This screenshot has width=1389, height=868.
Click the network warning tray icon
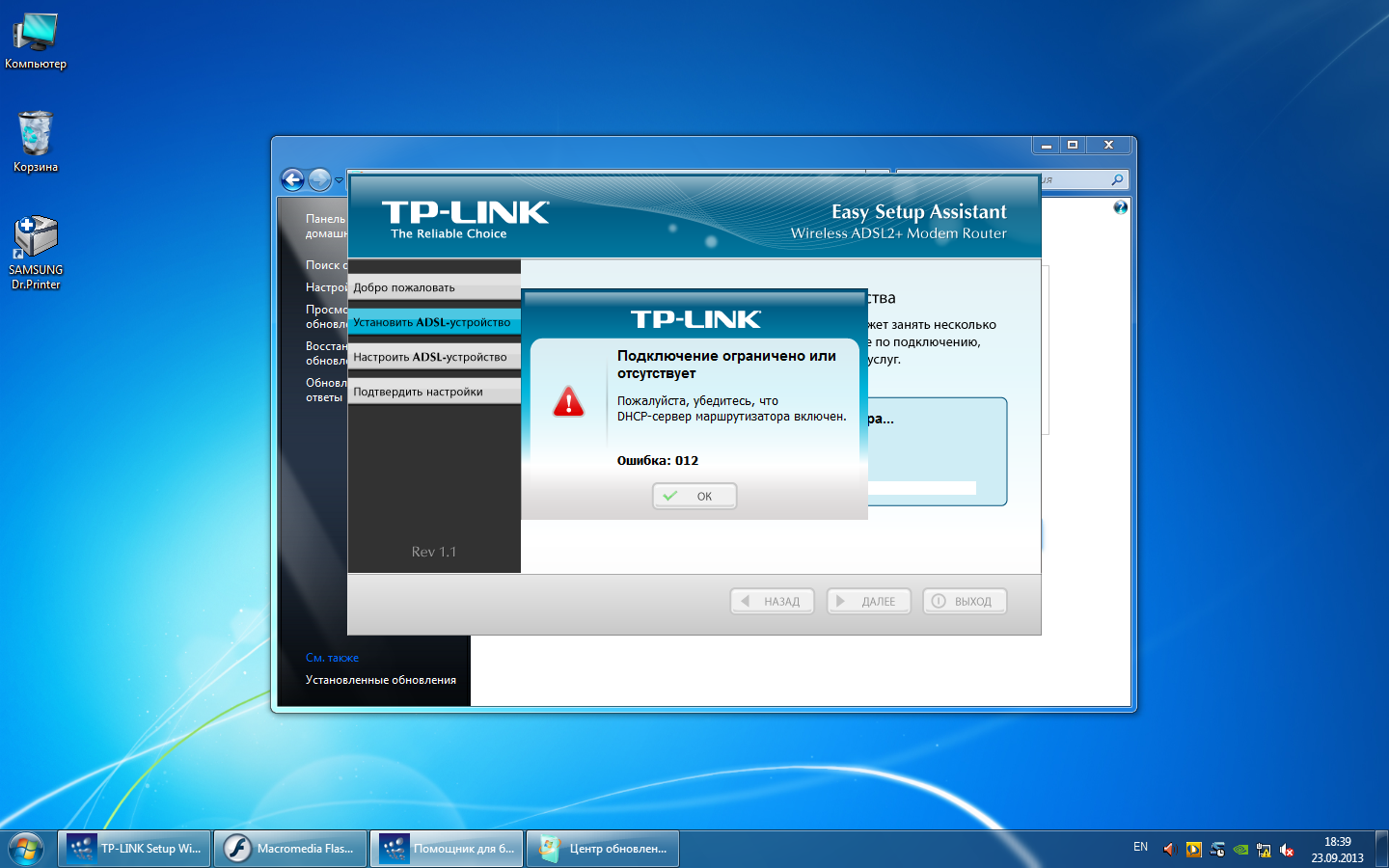pyautogui.click(x=1264, y=850)
